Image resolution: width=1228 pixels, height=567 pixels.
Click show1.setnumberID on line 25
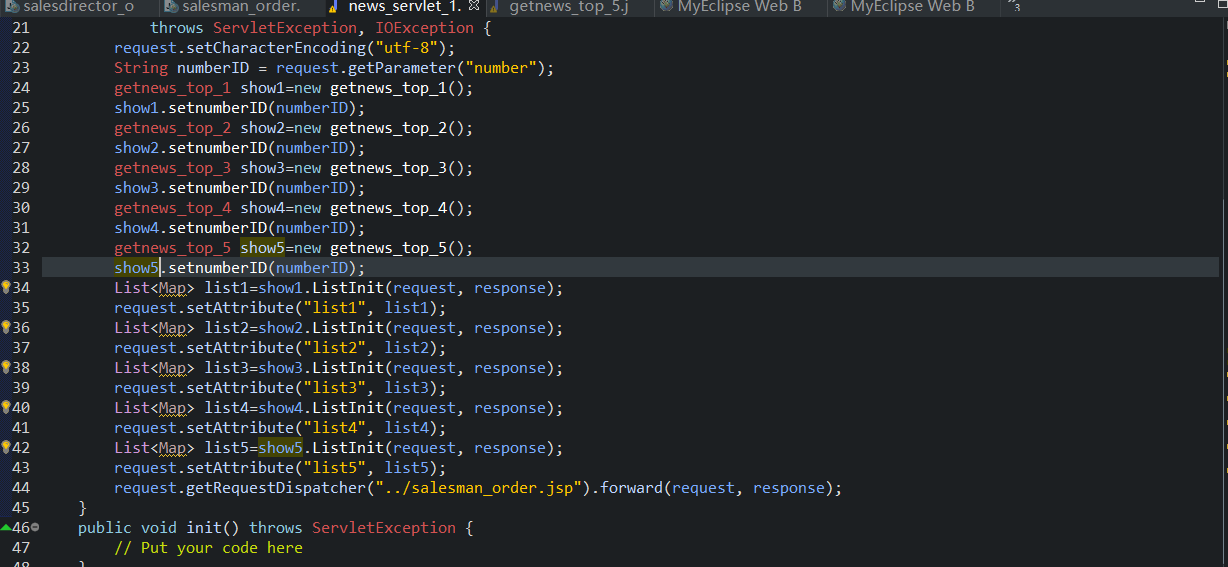[x=190, y=107]
